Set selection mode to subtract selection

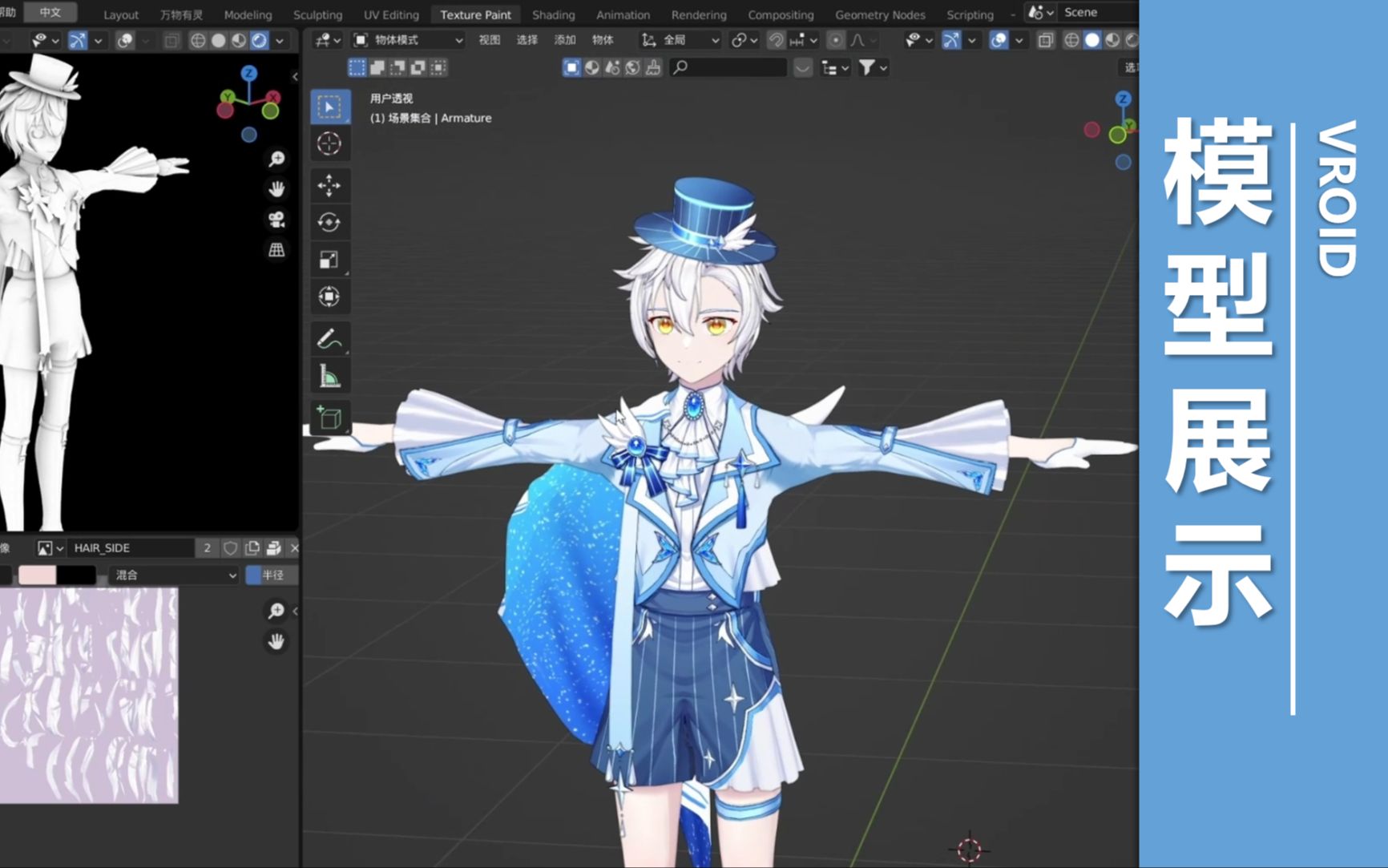coord(397,68)
